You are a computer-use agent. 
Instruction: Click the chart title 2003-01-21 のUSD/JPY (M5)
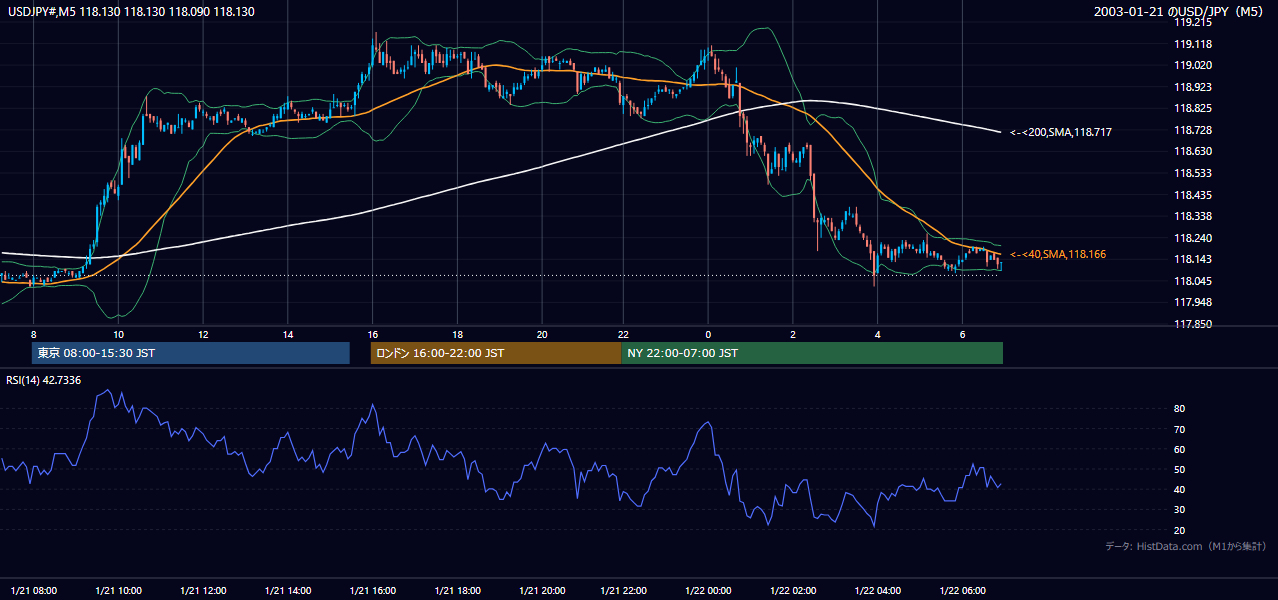[1180, 12]
